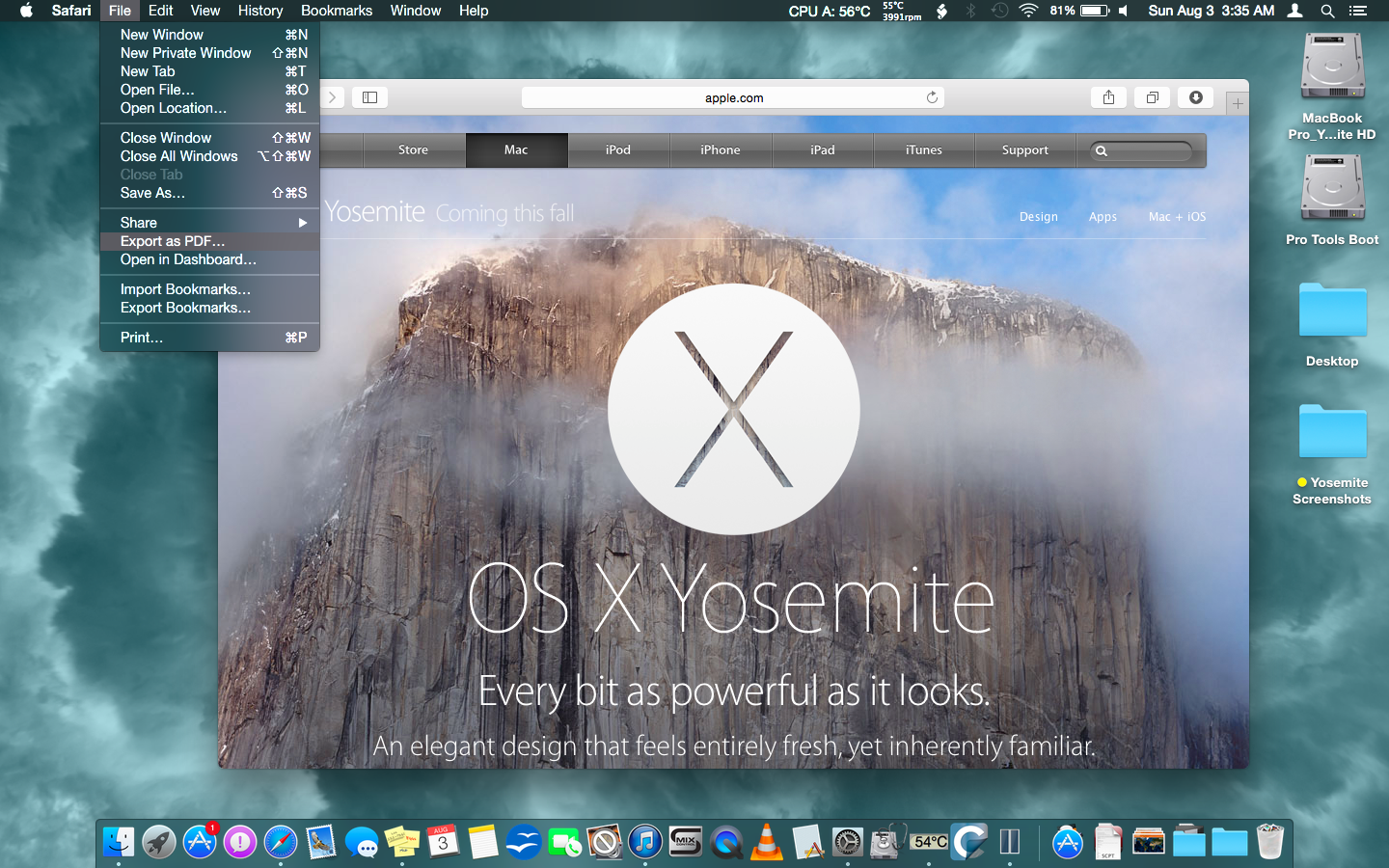Screen dimensions: 1389x868
Task: Open the Store tab on apple.com
Action: click(413, 150)
